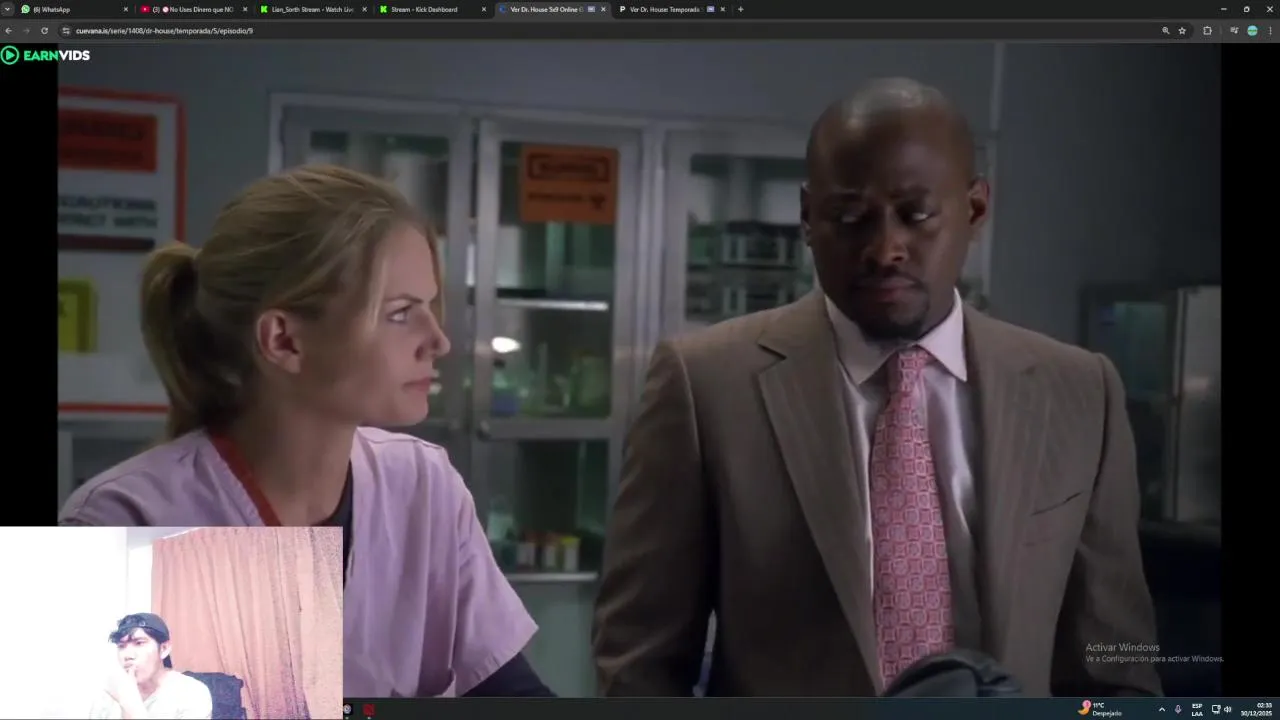Open the browser profile avatar
The image size is (1280, 720).
(1252, 31)
